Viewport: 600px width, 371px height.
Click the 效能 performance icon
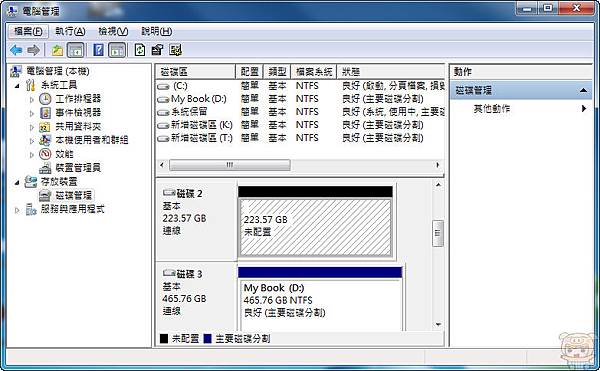coord(45,154)
